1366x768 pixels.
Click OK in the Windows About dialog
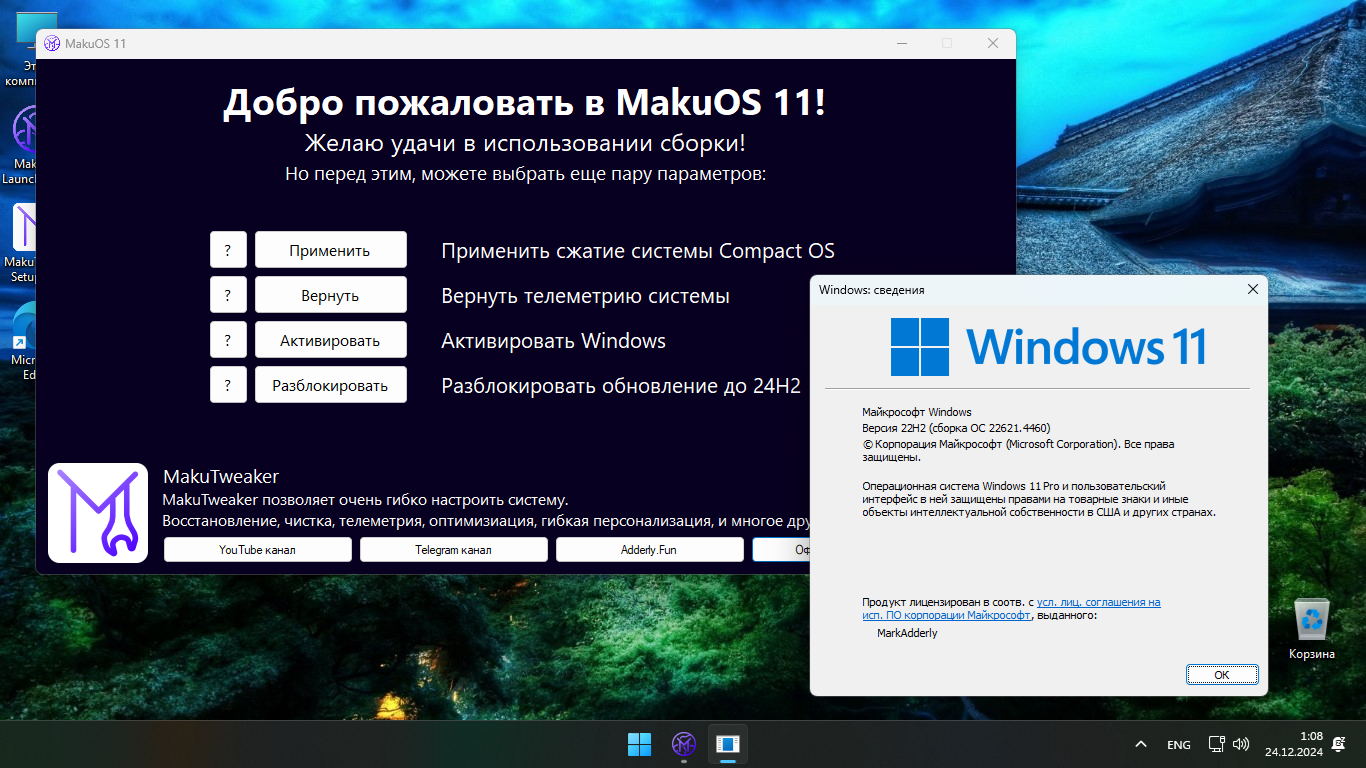(1222, 675)
